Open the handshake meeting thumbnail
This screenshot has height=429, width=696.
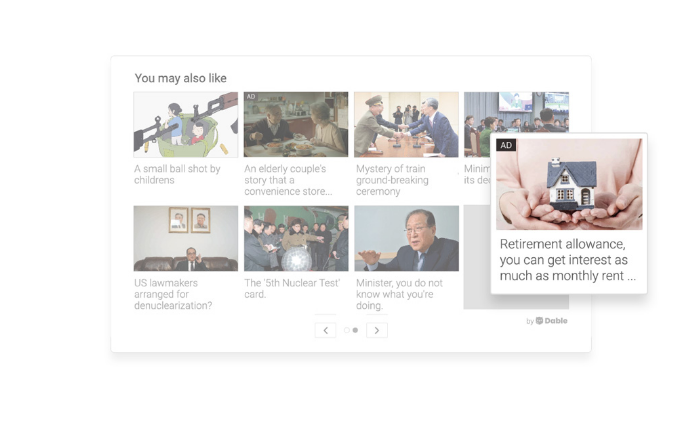[406, 125]
